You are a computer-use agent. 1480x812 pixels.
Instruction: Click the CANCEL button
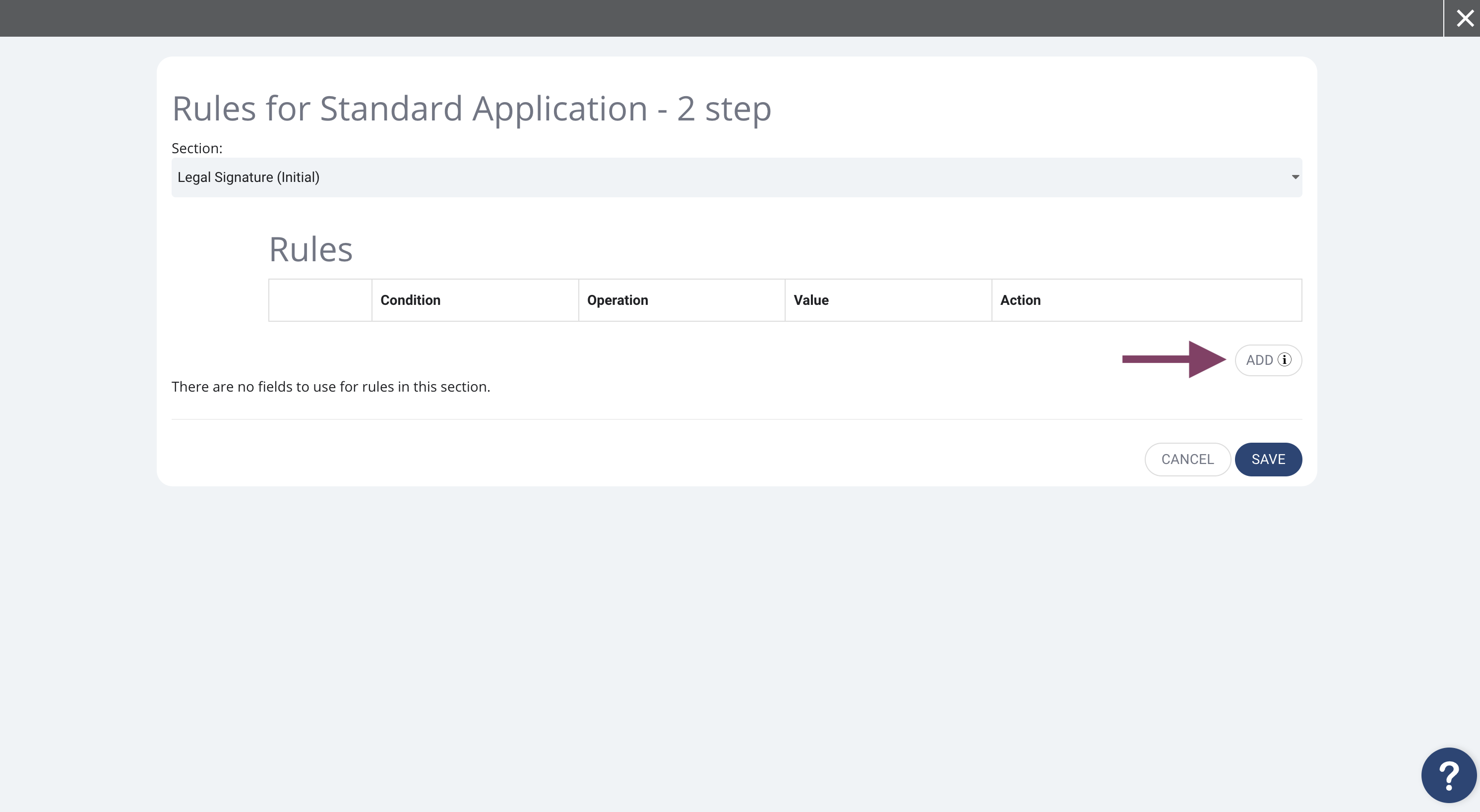pos(1187,460)
